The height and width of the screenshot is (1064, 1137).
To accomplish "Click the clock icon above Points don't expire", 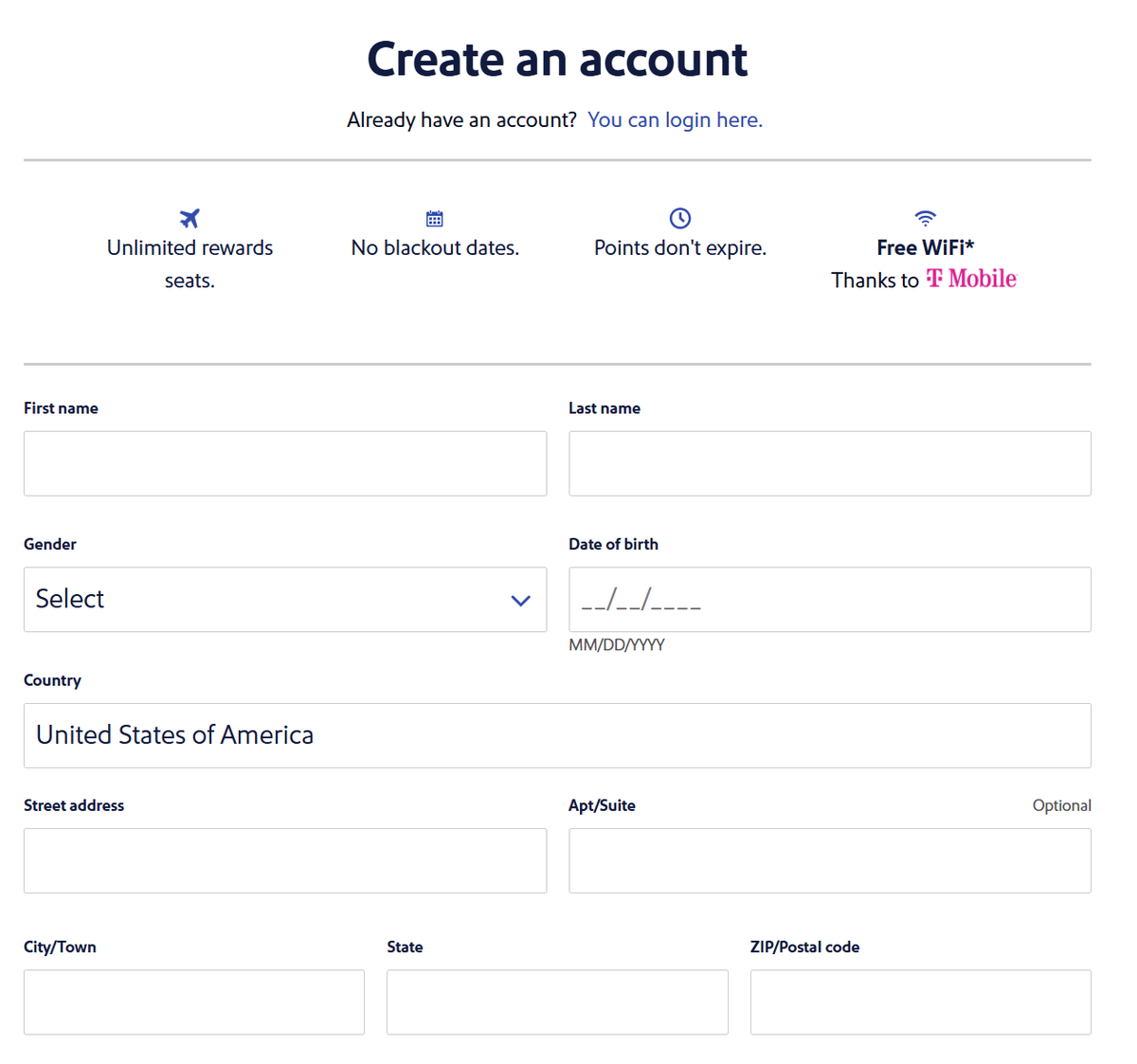I will coord(679,217).
